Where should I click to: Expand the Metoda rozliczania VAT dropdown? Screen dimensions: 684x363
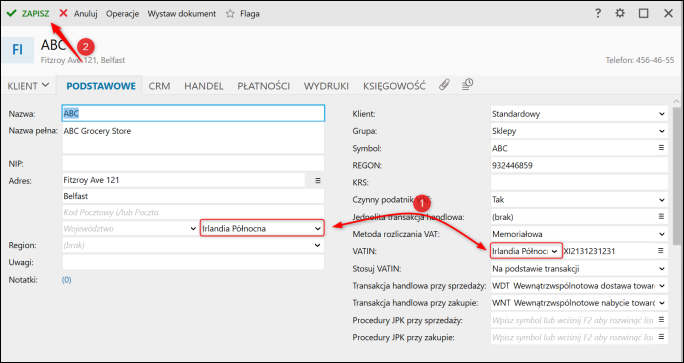click(579, 233)
